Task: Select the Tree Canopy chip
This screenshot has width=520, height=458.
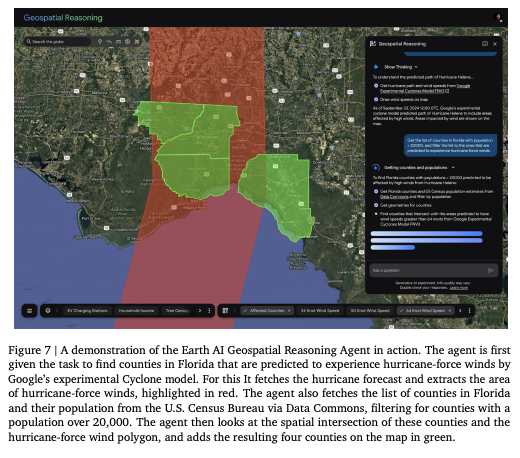Action: (x=178, y=311)
